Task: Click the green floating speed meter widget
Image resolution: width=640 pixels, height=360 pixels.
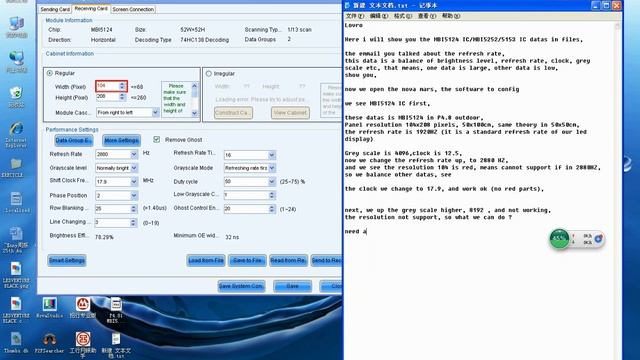Action: tap(559, 239)
